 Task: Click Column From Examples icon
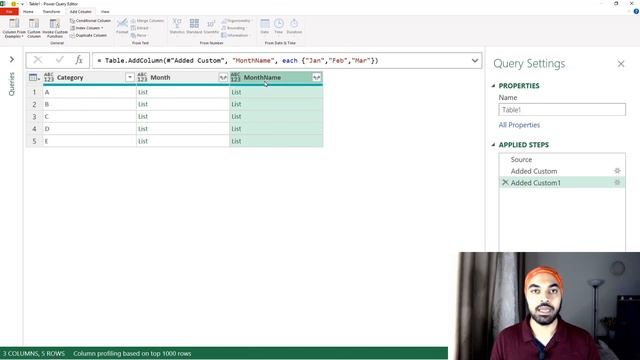[14, 28]
